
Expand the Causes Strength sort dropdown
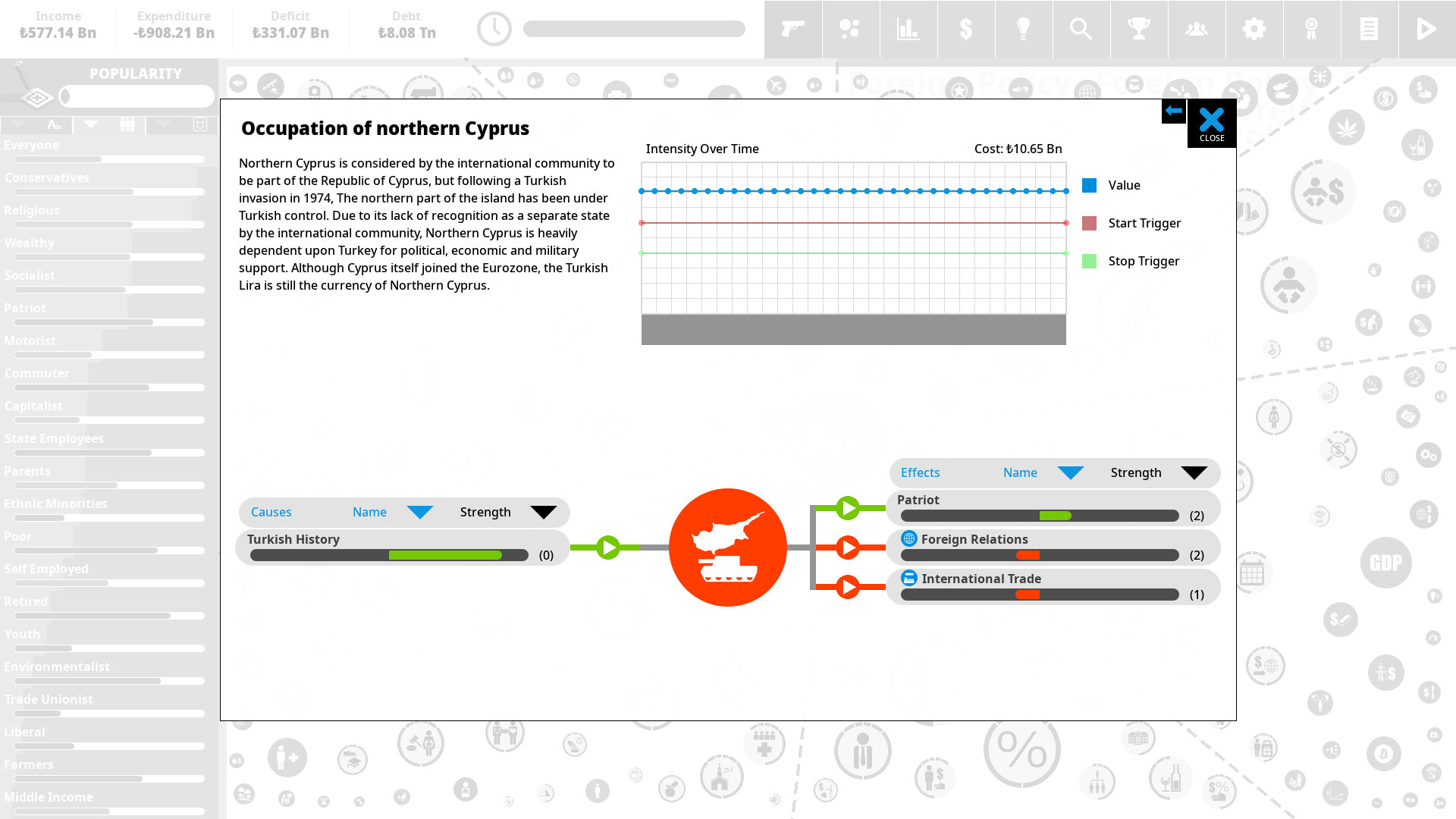[x=543, y=511]
